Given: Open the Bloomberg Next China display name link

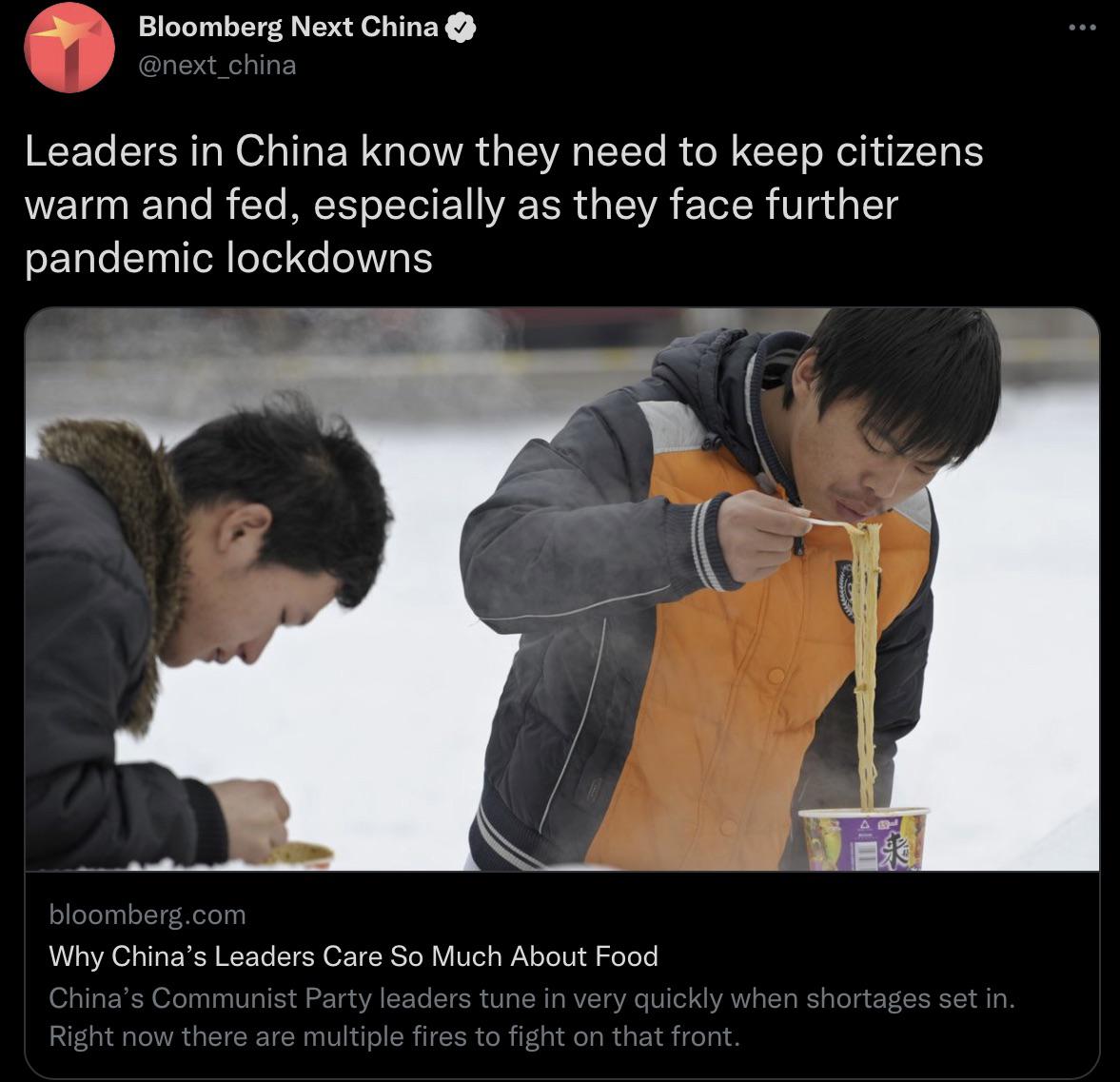Looking at the screenshot, I should [288, 28].
